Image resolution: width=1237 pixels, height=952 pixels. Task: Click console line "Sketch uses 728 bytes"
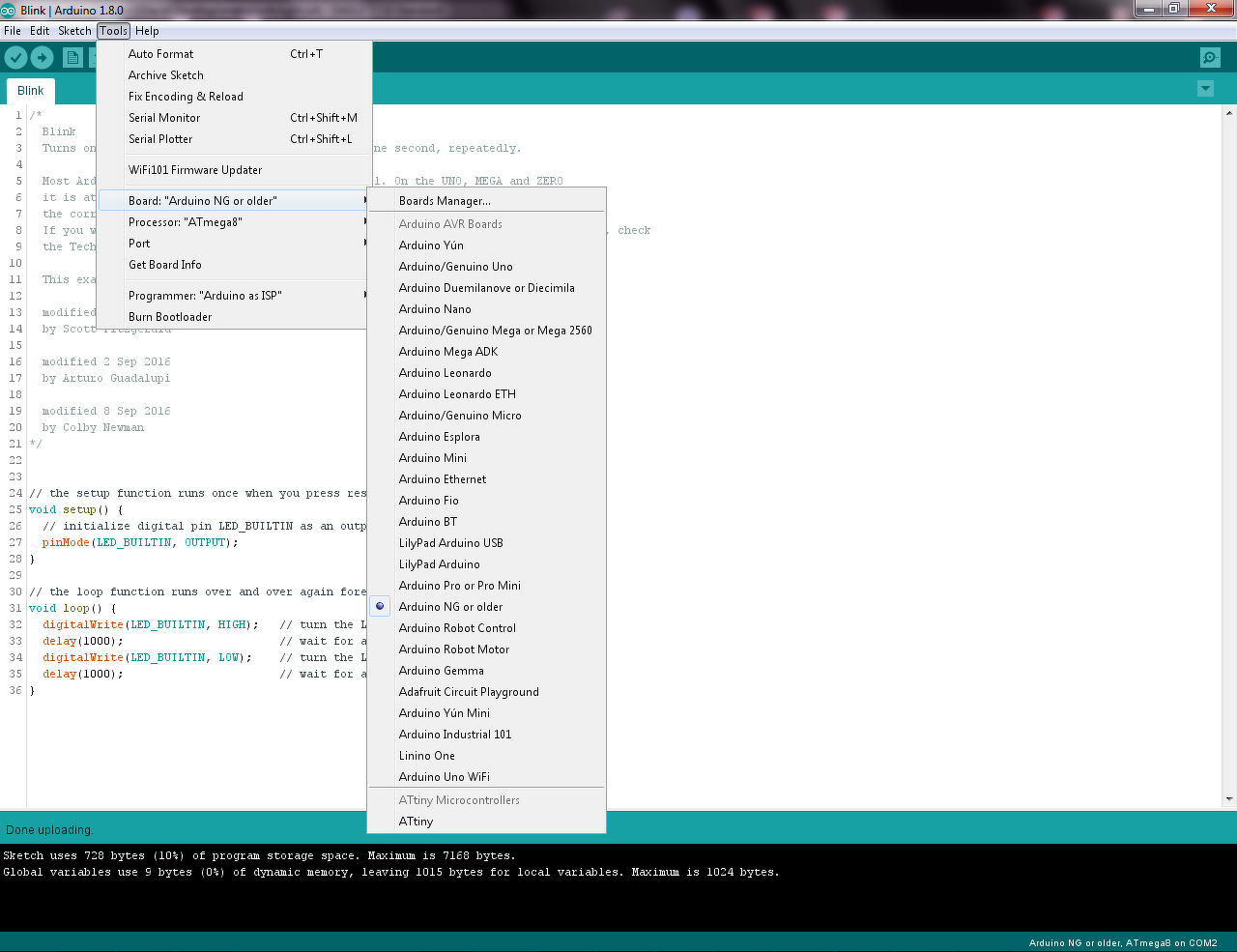pos(259,855)
